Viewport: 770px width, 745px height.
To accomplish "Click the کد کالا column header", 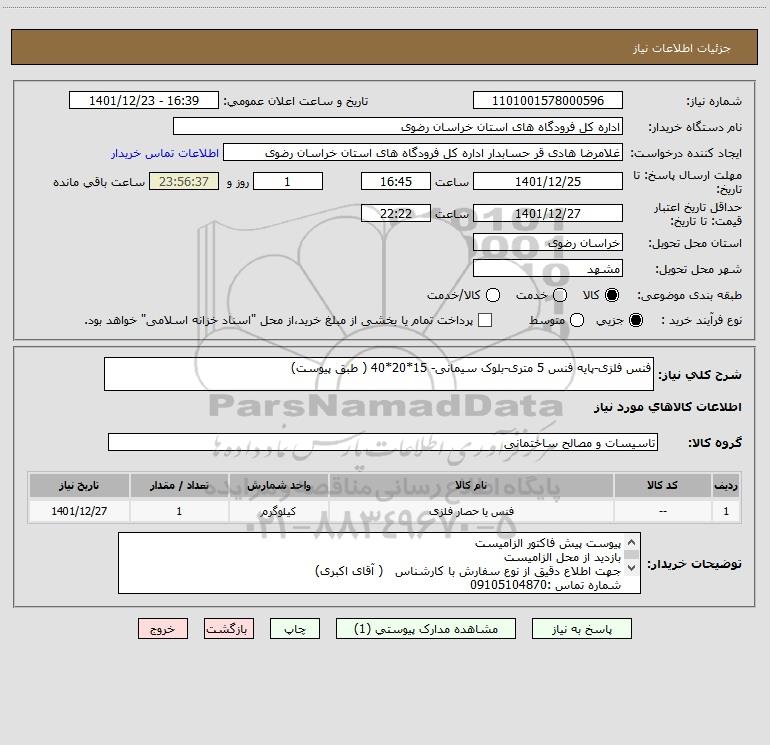I will pos(662,485).
